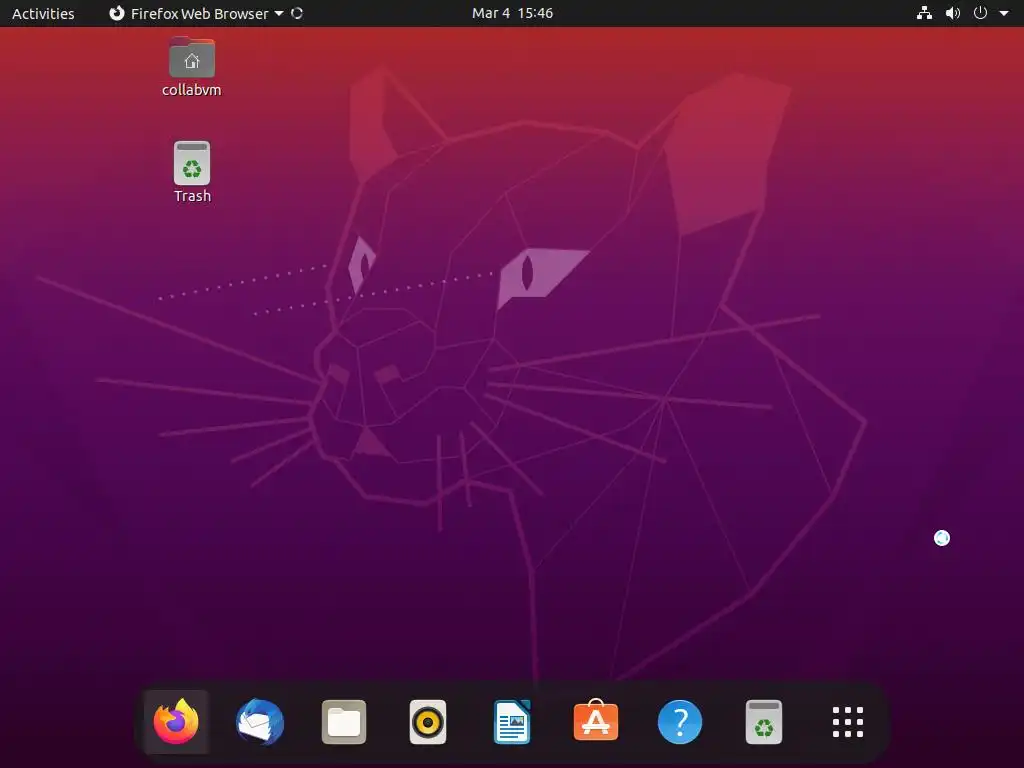Open Ubuntu Software store icon
The image size is (1024, 768).
coord(596,720)
